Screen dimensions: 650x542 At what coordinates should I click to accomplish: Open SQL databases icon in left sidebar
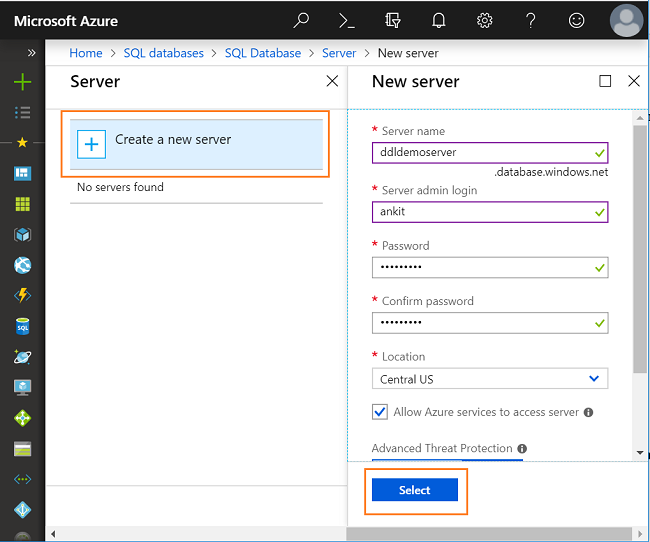coord(22,327)
